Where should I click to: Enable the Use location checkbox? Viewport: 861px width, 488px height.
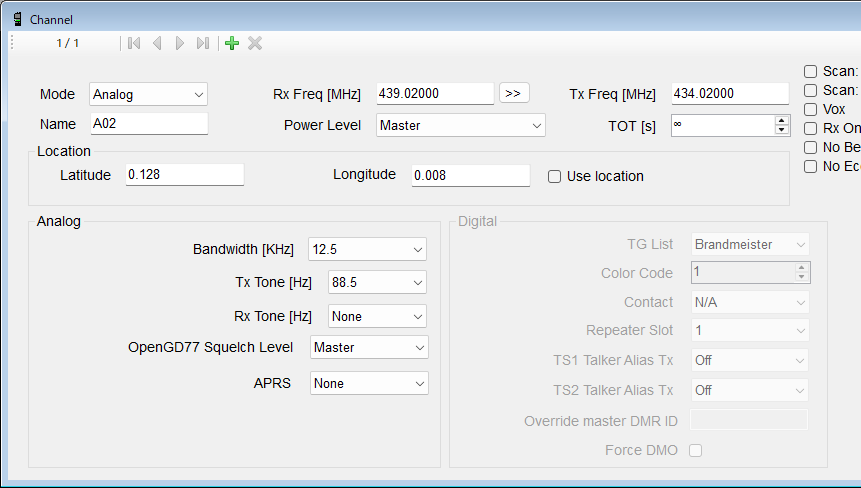pos(554,176)
